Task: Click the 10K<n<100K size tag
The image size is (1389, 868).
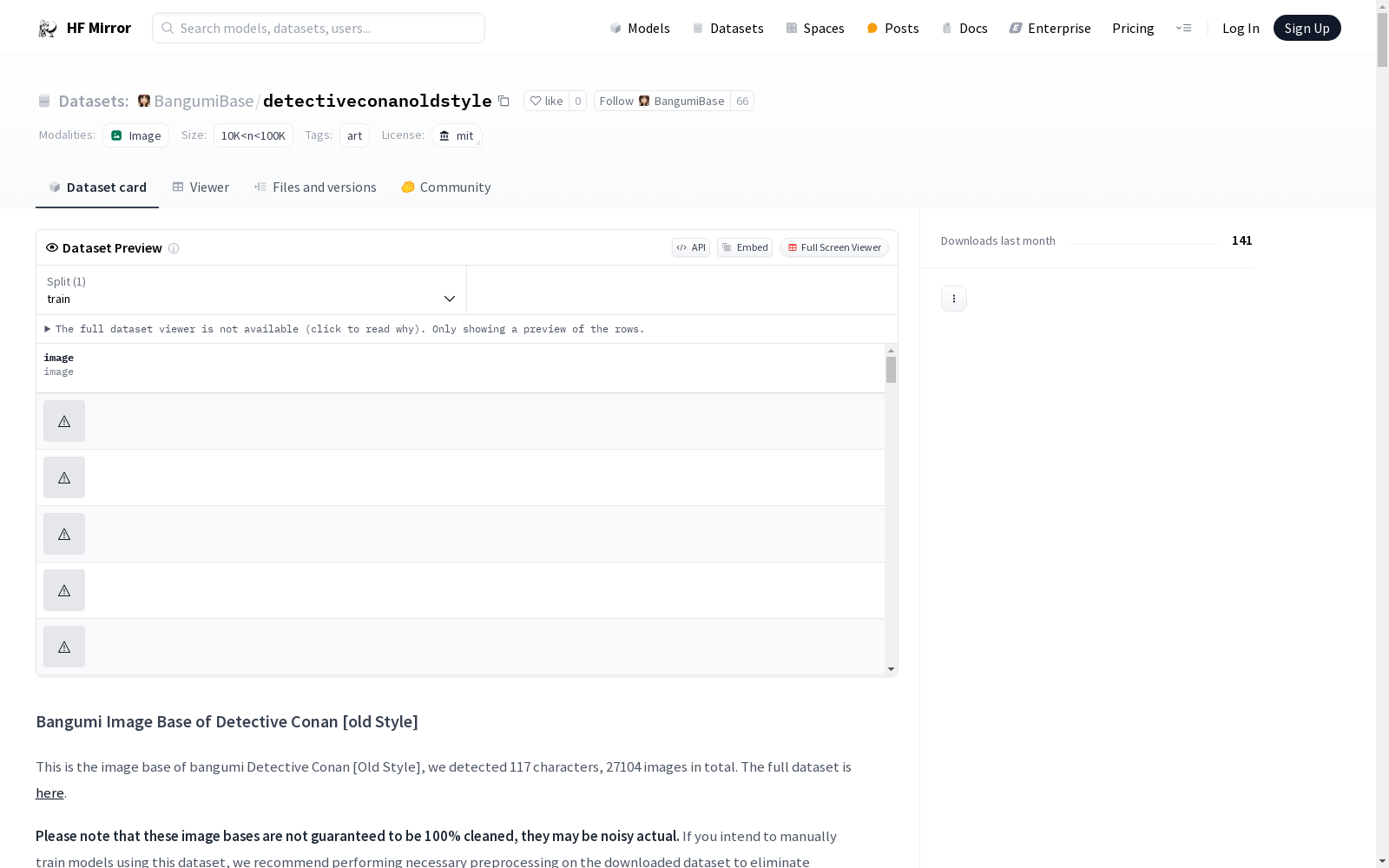Action: [x=253, y=135]
